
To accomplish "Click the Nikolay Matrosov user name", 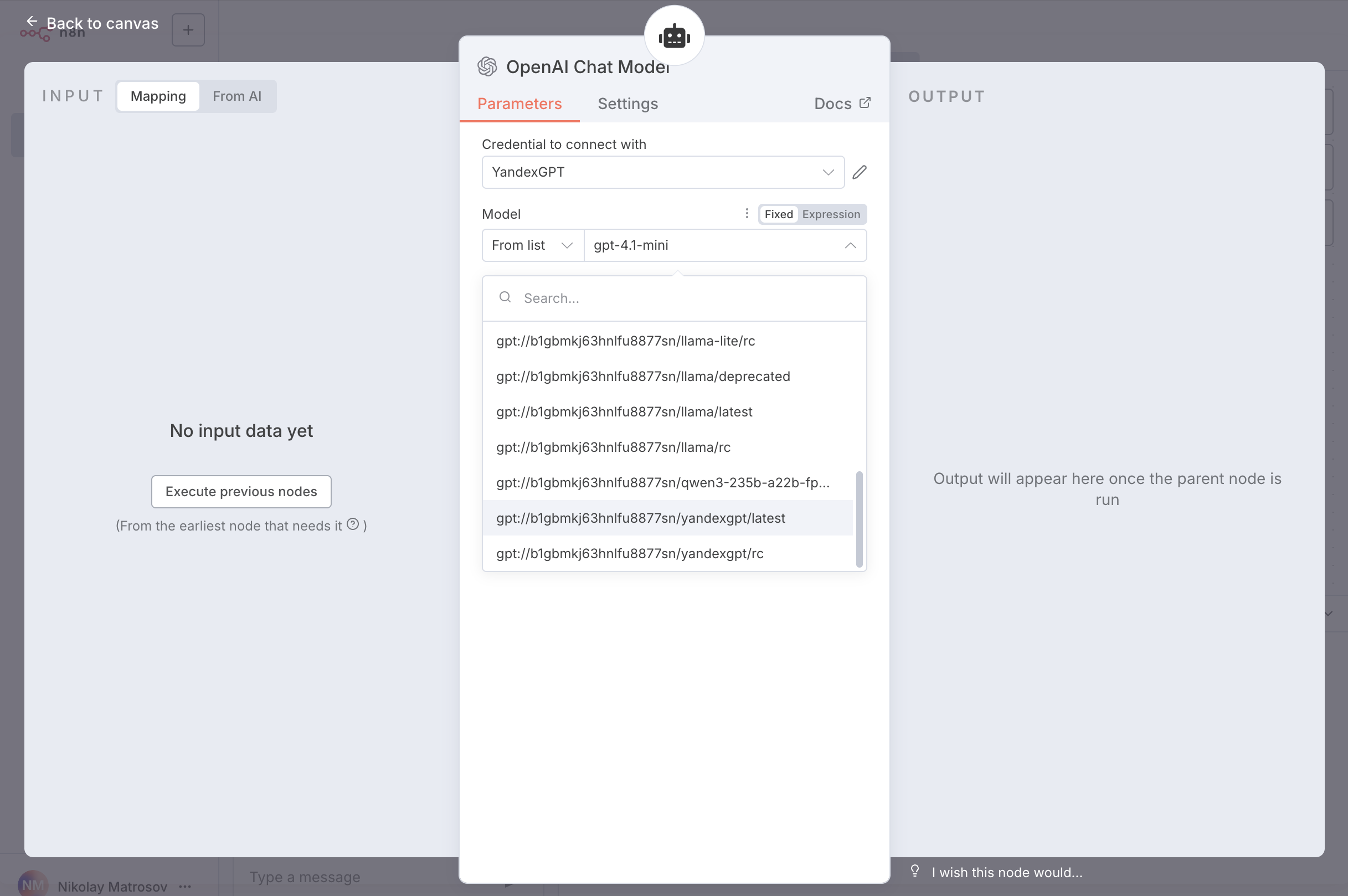I will pos(112,886).
